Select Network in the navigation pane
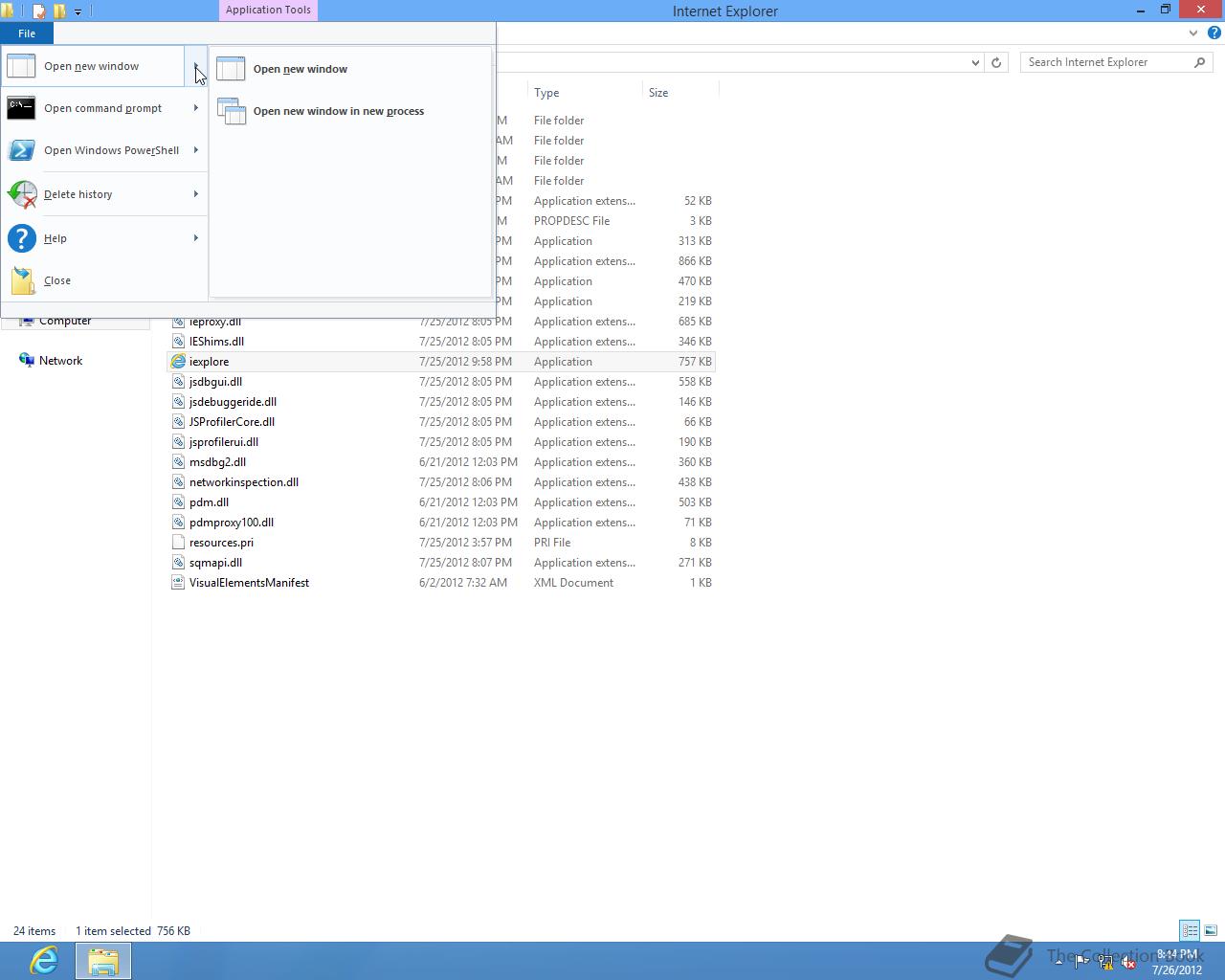 tap(60, 361)
